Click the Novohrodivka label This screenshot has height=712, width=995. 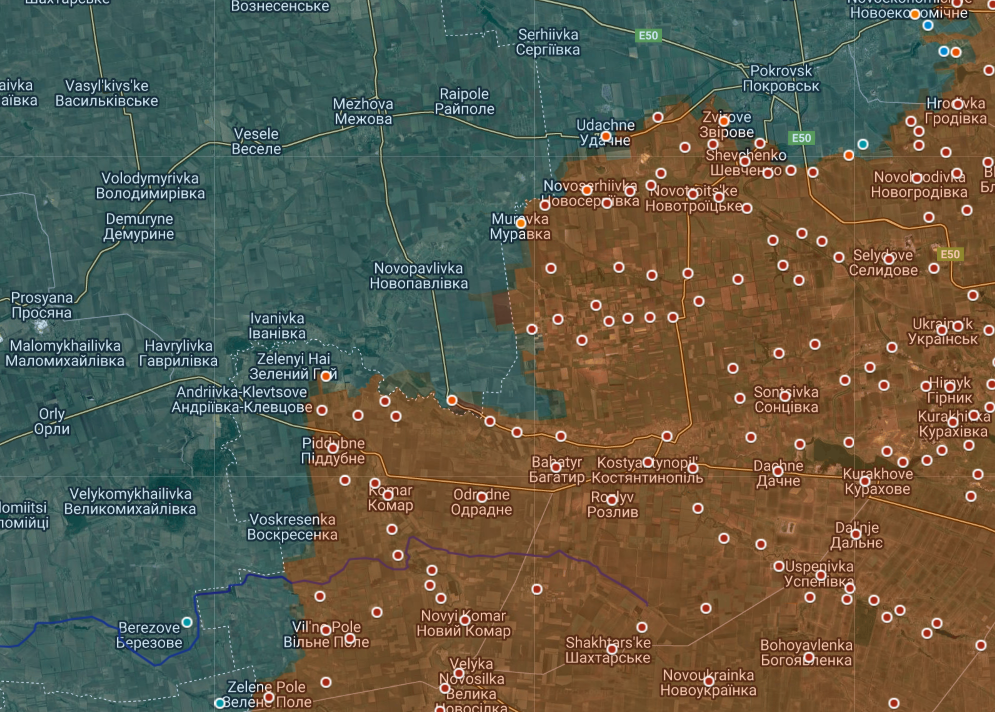coord(919,185)
